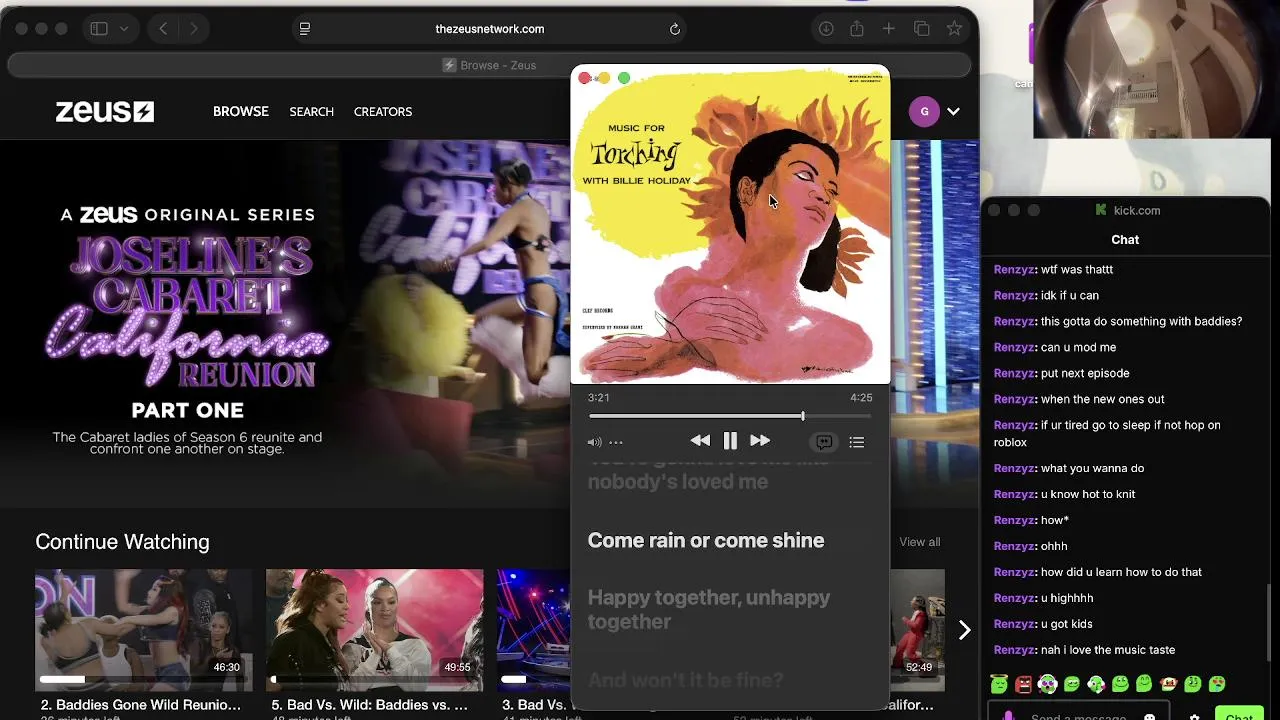Click the elapsed time 3:21 label

599,398
